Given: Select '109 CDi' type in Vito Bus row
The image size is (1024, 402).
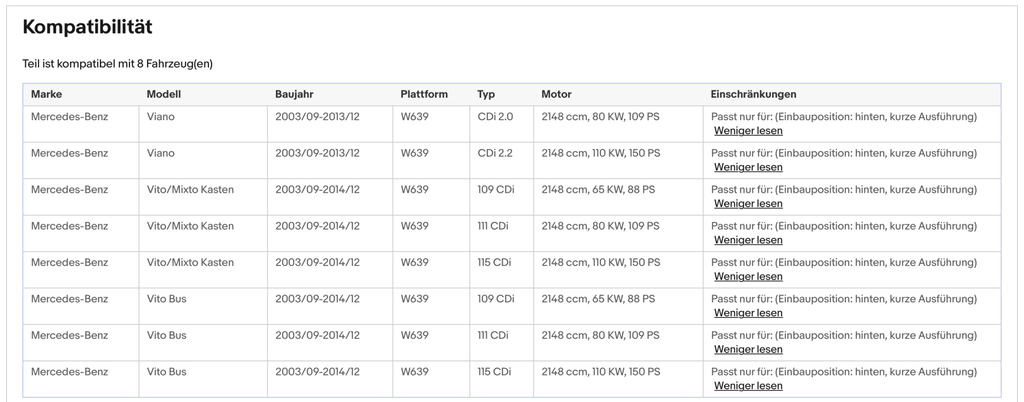Looking at the screenshot, I should point(496,300).
